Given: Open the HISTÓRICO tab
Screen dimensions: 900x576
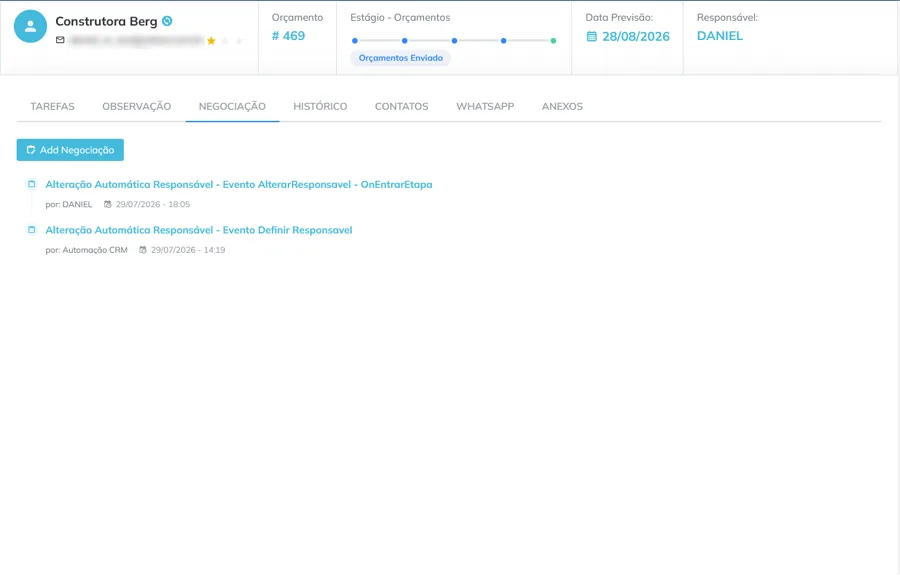Looking at the screenshot, I should [320, 106].
